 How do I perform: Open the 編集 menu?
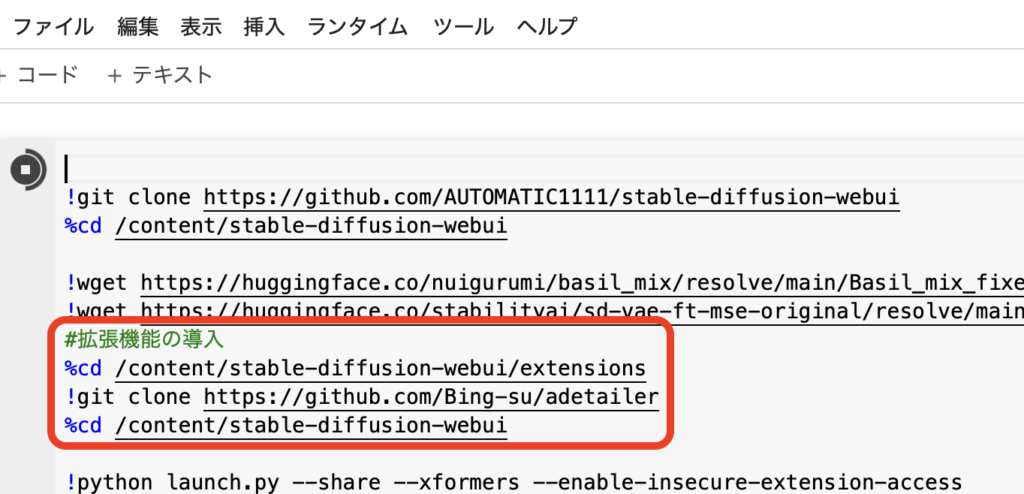tap(138, 27)
